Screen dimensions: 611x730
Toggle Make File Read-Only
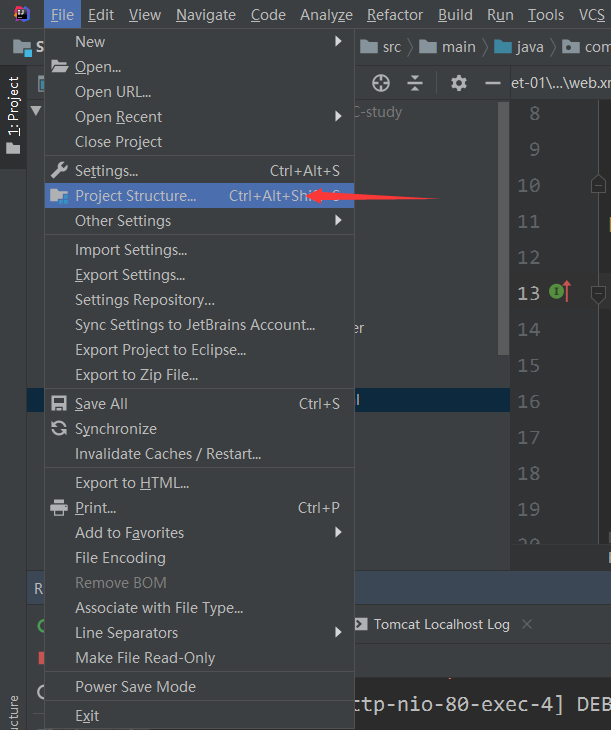[145, 658]
